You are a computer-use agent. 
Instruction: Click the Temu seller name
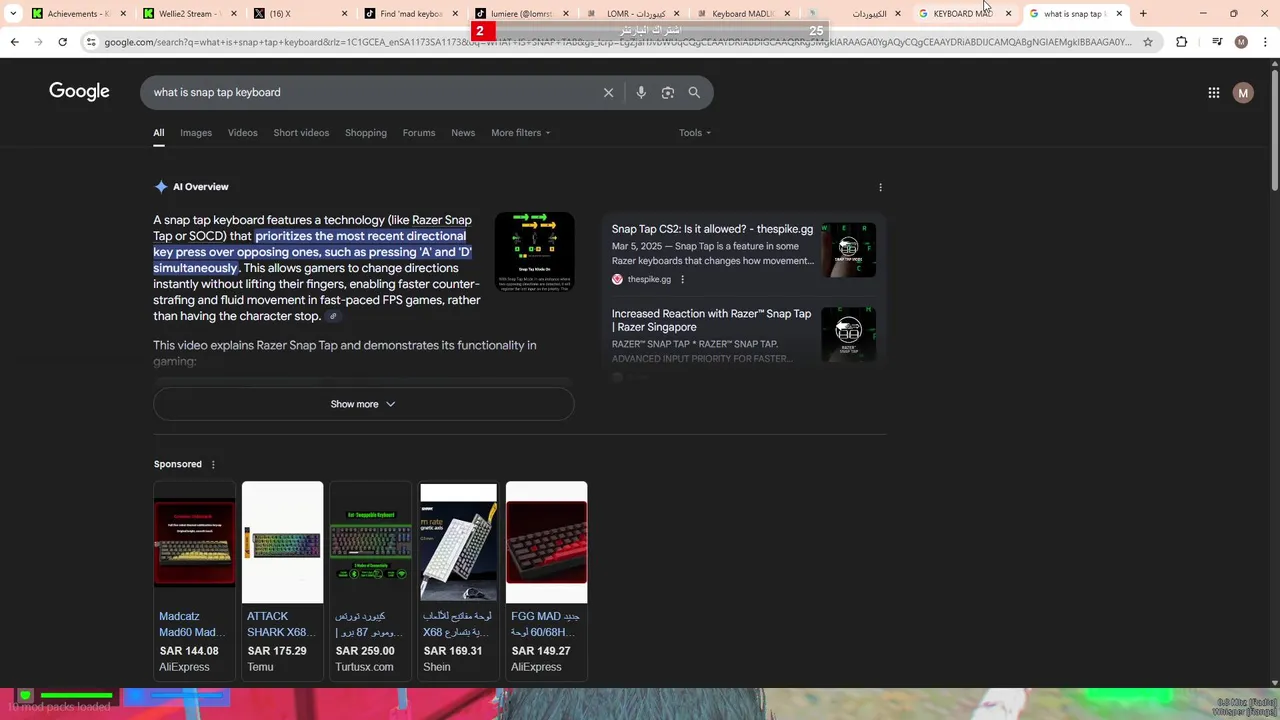point(260,667)
